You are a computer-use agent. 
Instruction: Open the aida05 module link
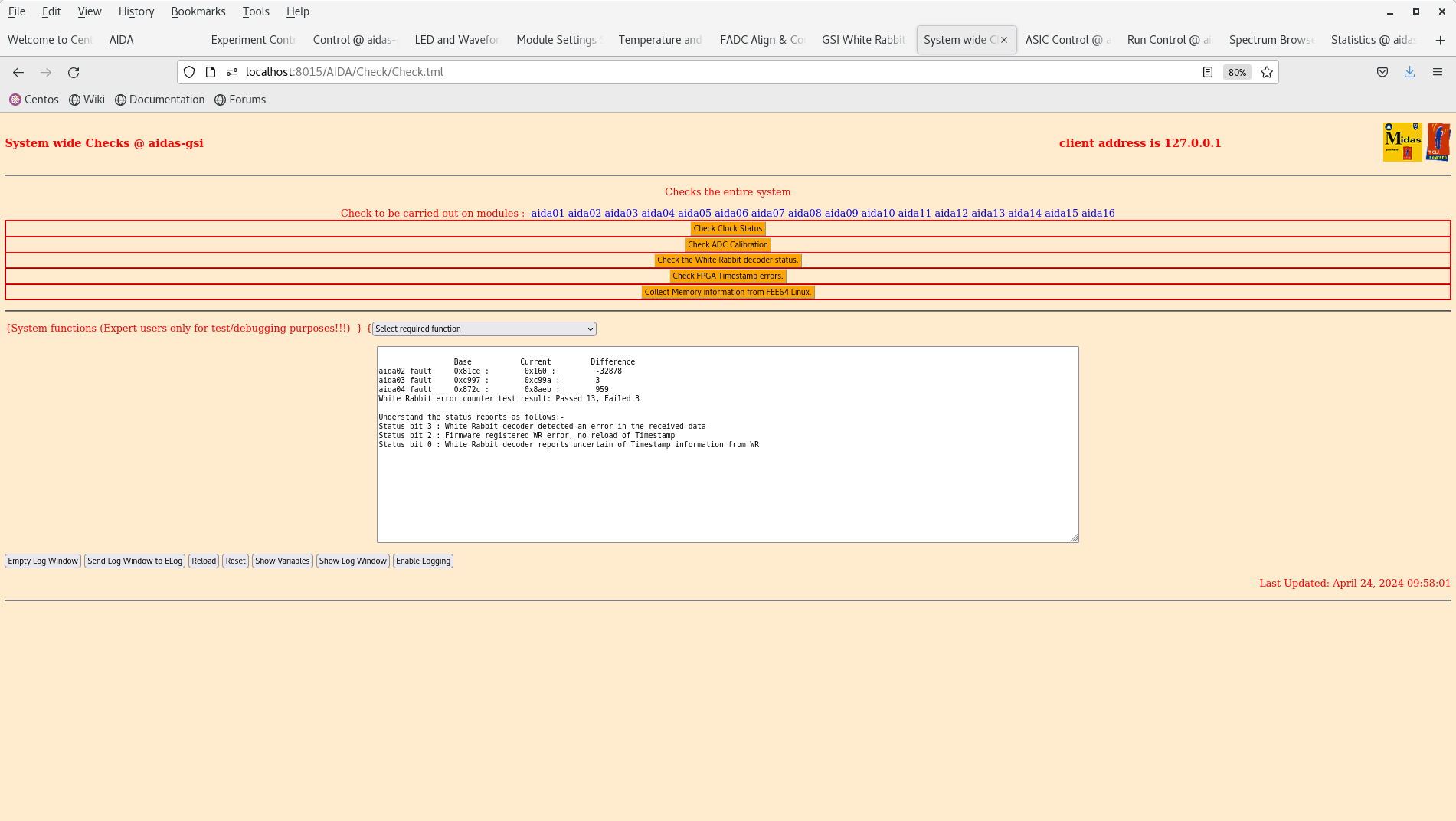pyautogui.click(x=693, y=213)
